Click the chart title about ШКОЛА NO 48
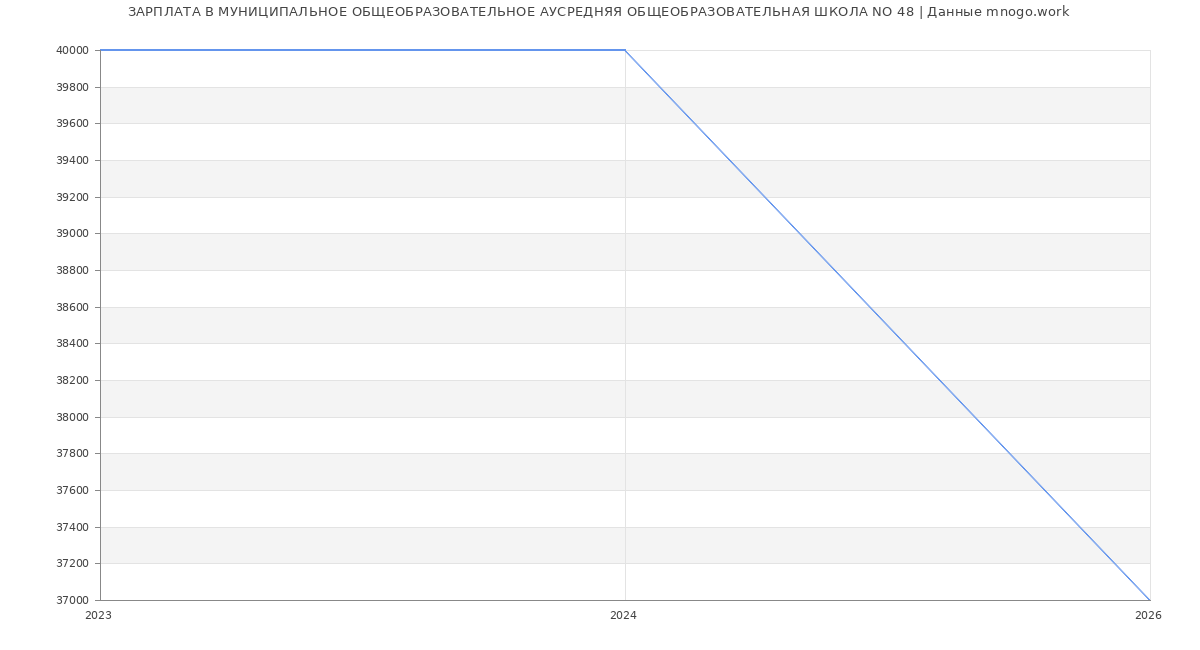The width and height of the screenshot is (1200, 650). pos(598,12)
